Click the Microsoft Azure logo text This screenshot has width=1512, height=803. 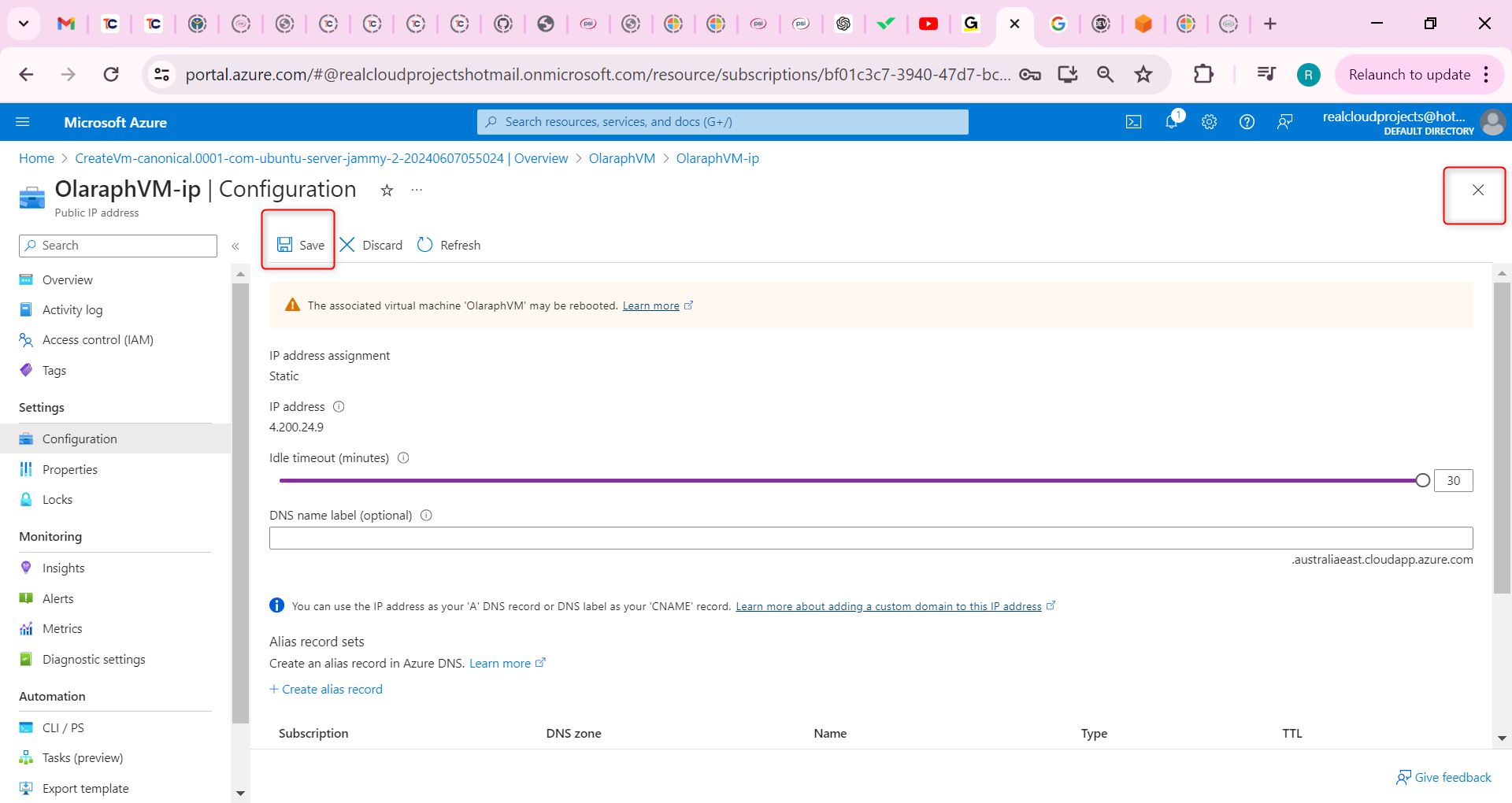coord(115,122)
